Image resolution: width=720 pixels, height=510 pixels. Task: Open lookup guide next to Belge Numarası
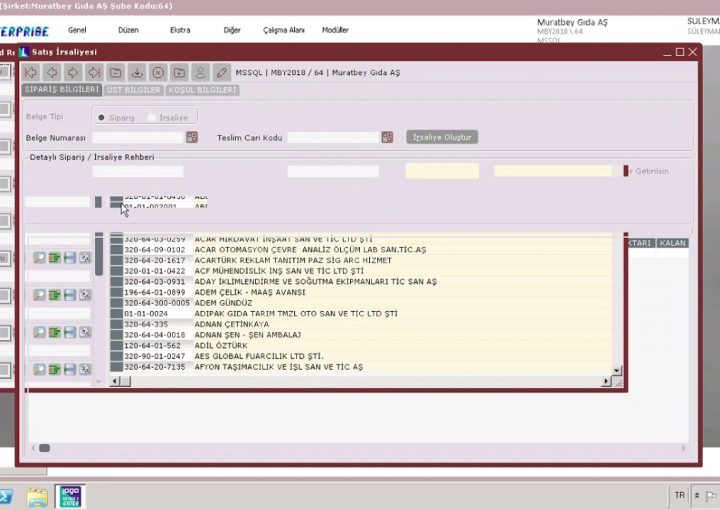point(192,137)
